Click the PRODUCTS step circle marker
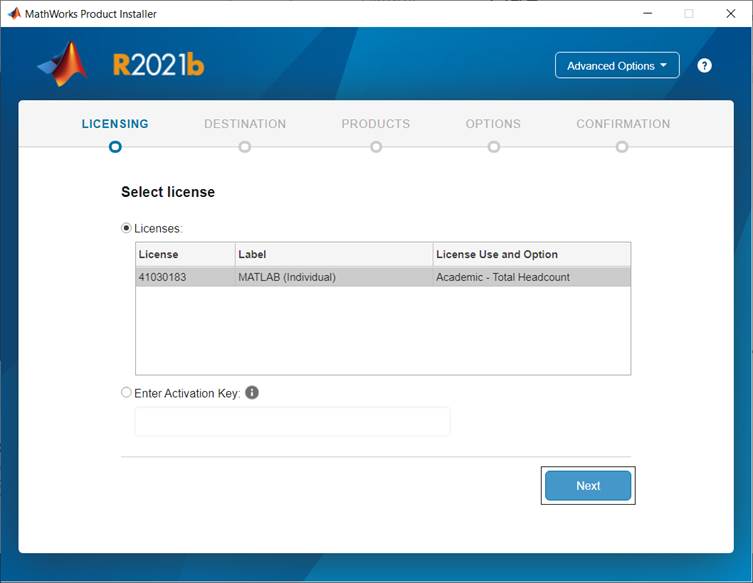Viewport: 753px width, 583px height. coord(376,146)
